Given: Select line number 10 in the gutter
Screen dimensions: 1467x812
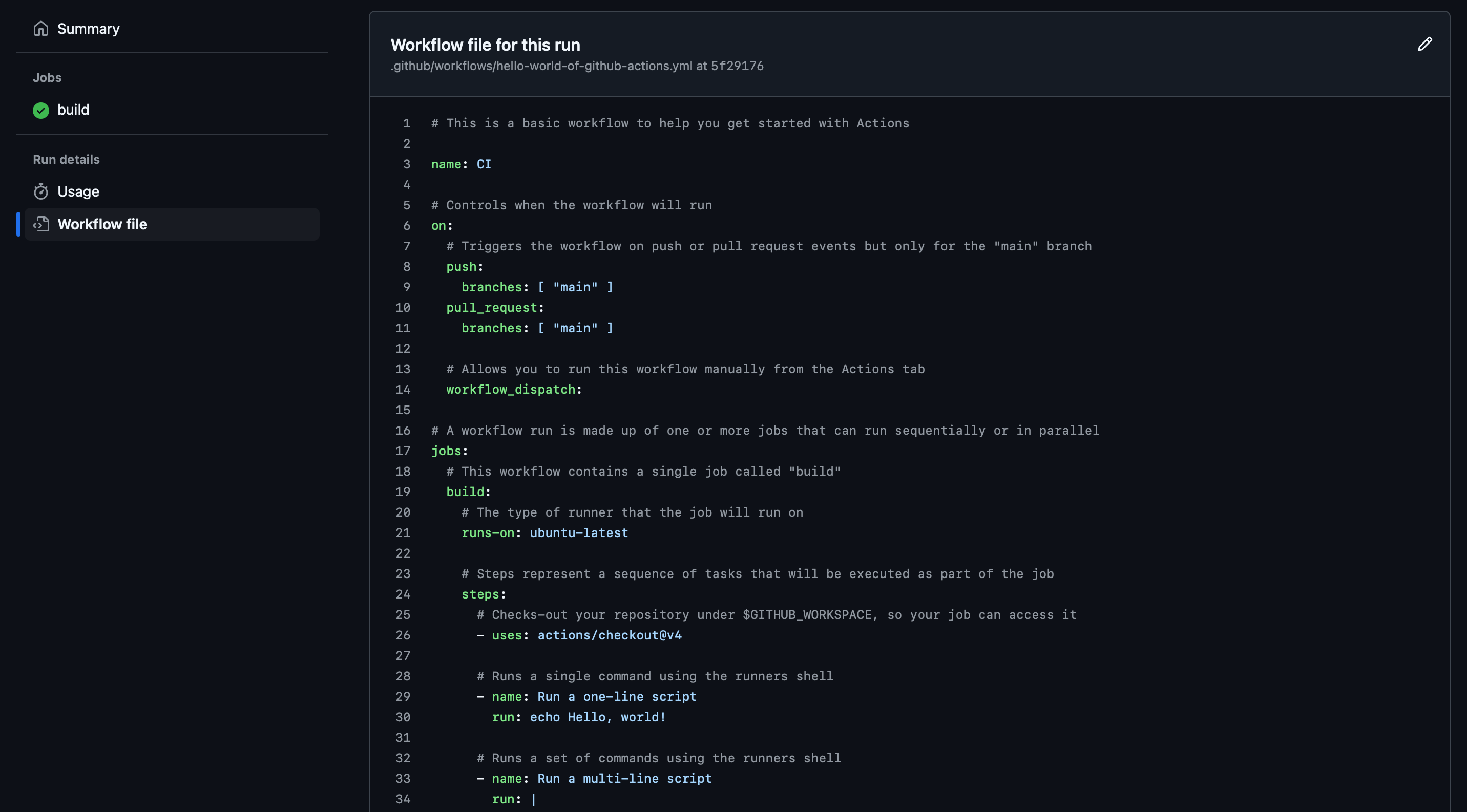Looking at the screenshot, I should [x=403, y=308].
